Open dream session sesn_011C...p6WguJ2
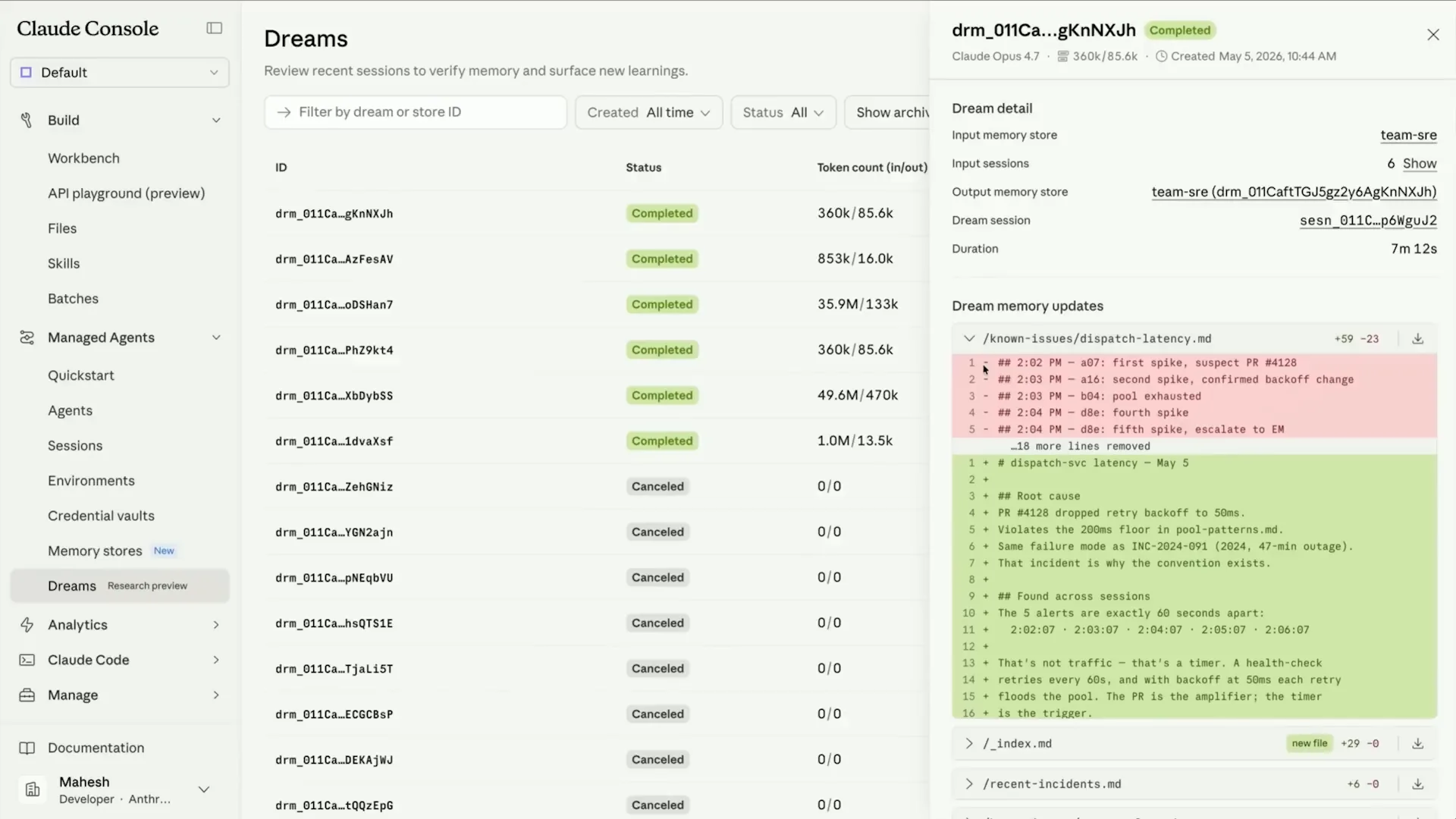 (1368, 221)
